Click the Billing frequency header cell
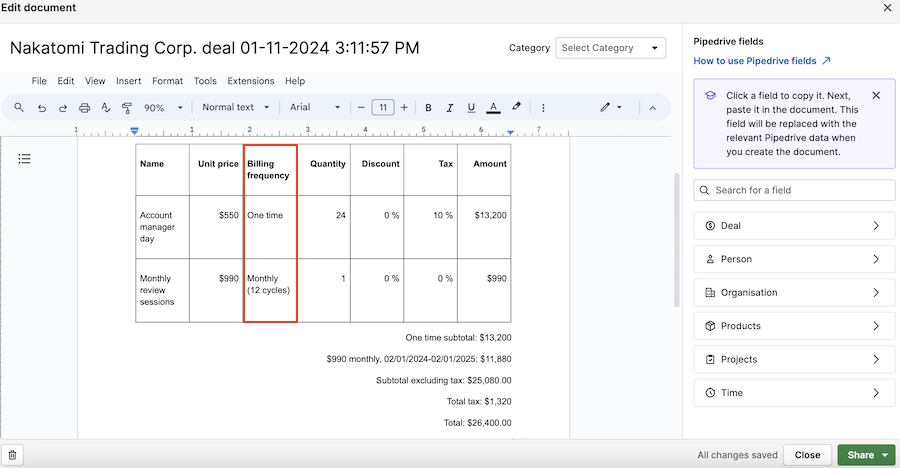Screen dimensions: 900x468 (x=270, y=169)
